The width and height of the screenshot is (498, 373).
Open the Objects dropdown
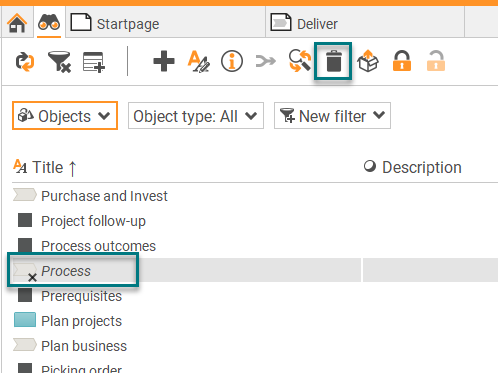[65, 116]
